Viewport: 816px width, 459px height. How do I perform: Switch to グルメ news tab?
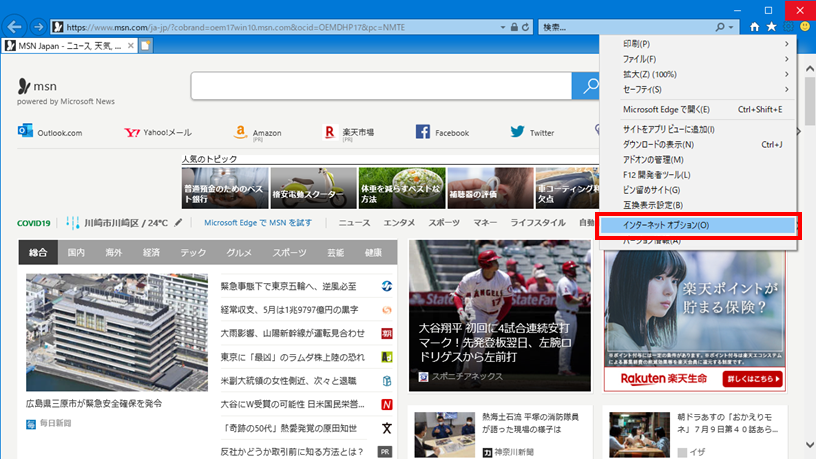tap(239, 252)
